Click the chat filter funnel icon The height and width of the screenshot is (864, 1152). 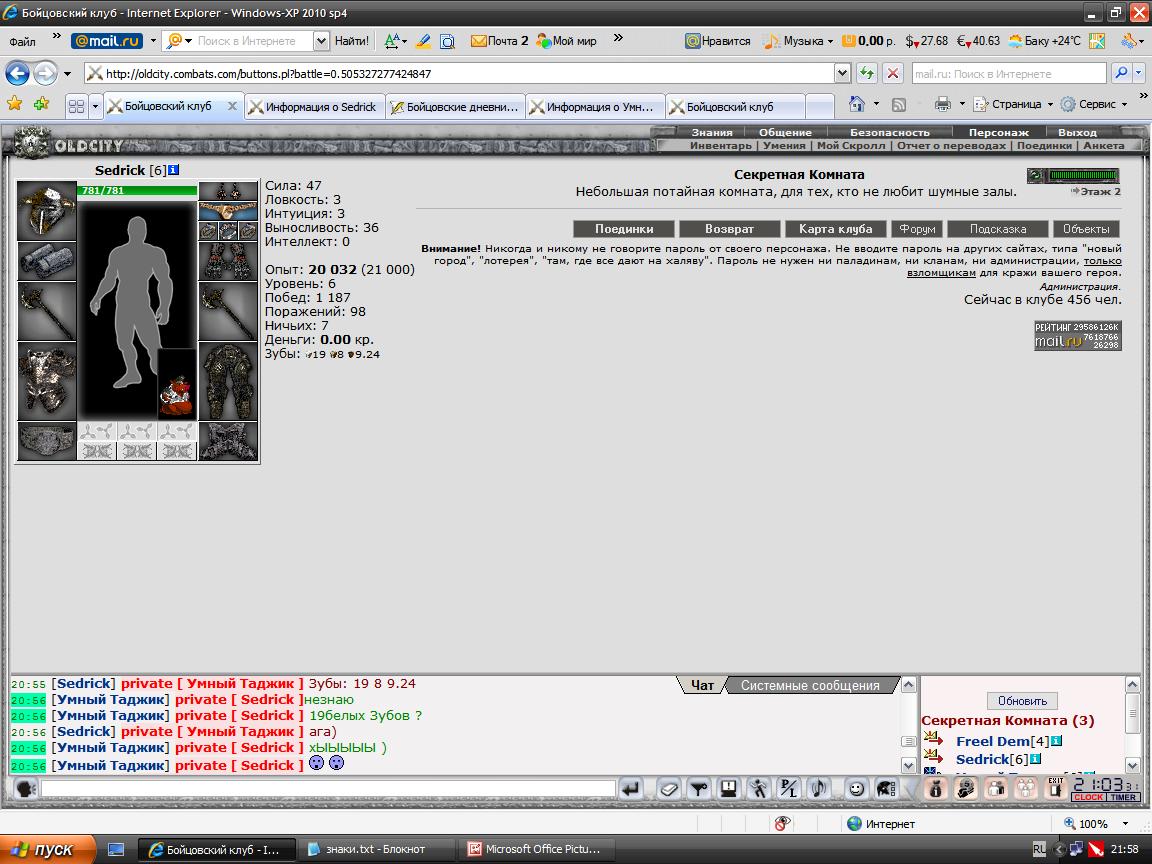[699, 790]
